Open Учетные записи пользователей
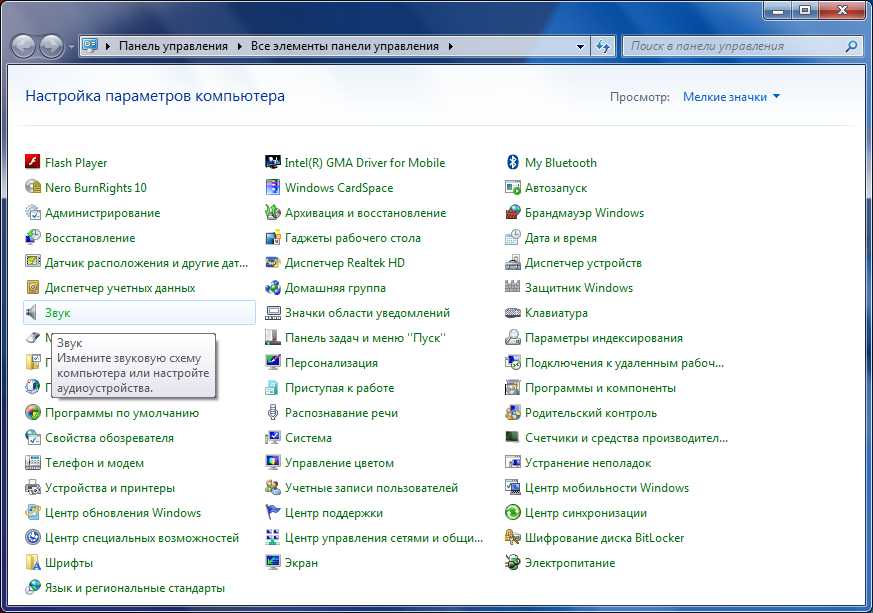Screen dimensions: 873x613 click(371, 488)
